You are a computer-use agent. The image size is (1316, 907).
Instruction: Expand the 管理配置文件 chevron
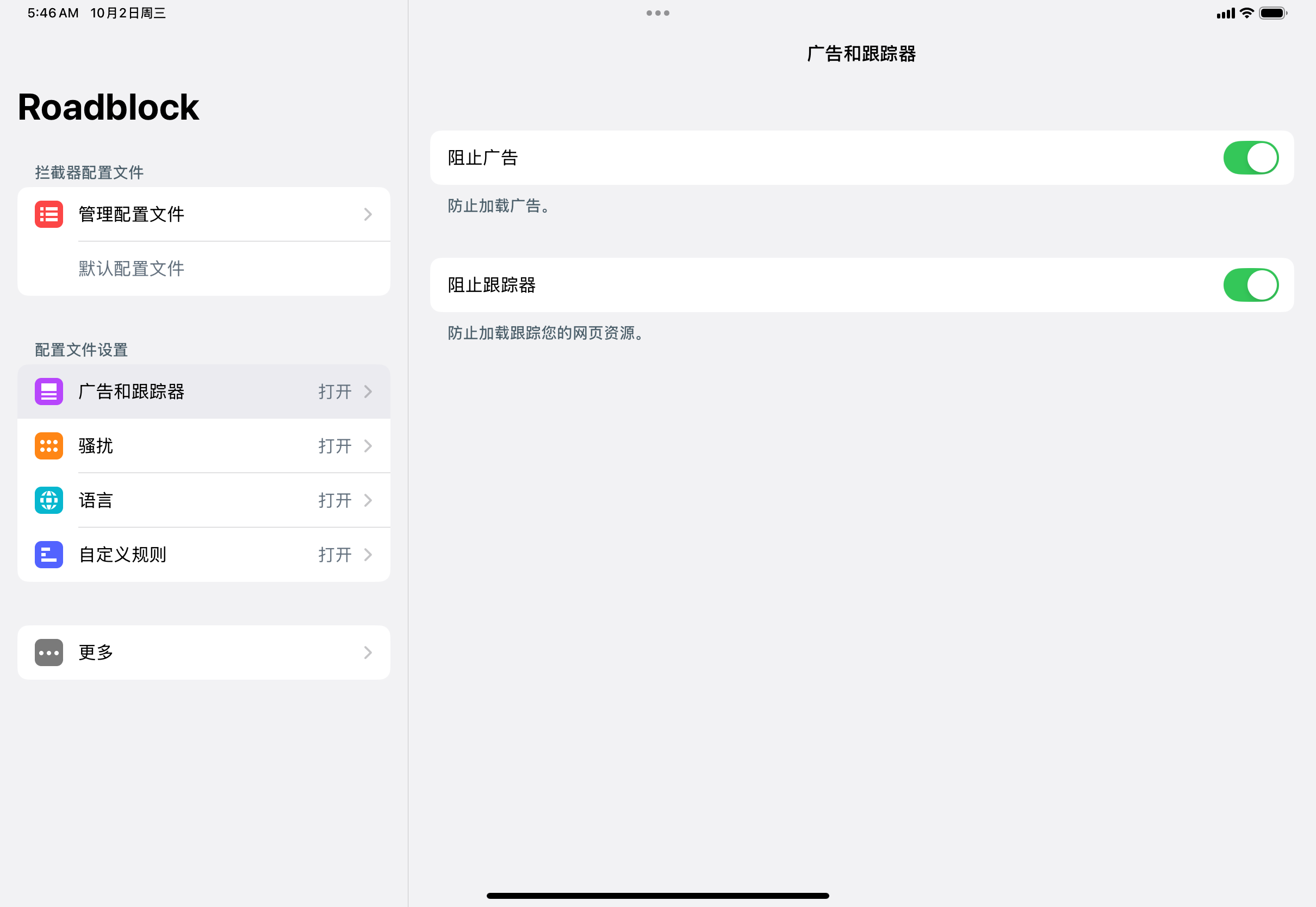click(368, 214)
